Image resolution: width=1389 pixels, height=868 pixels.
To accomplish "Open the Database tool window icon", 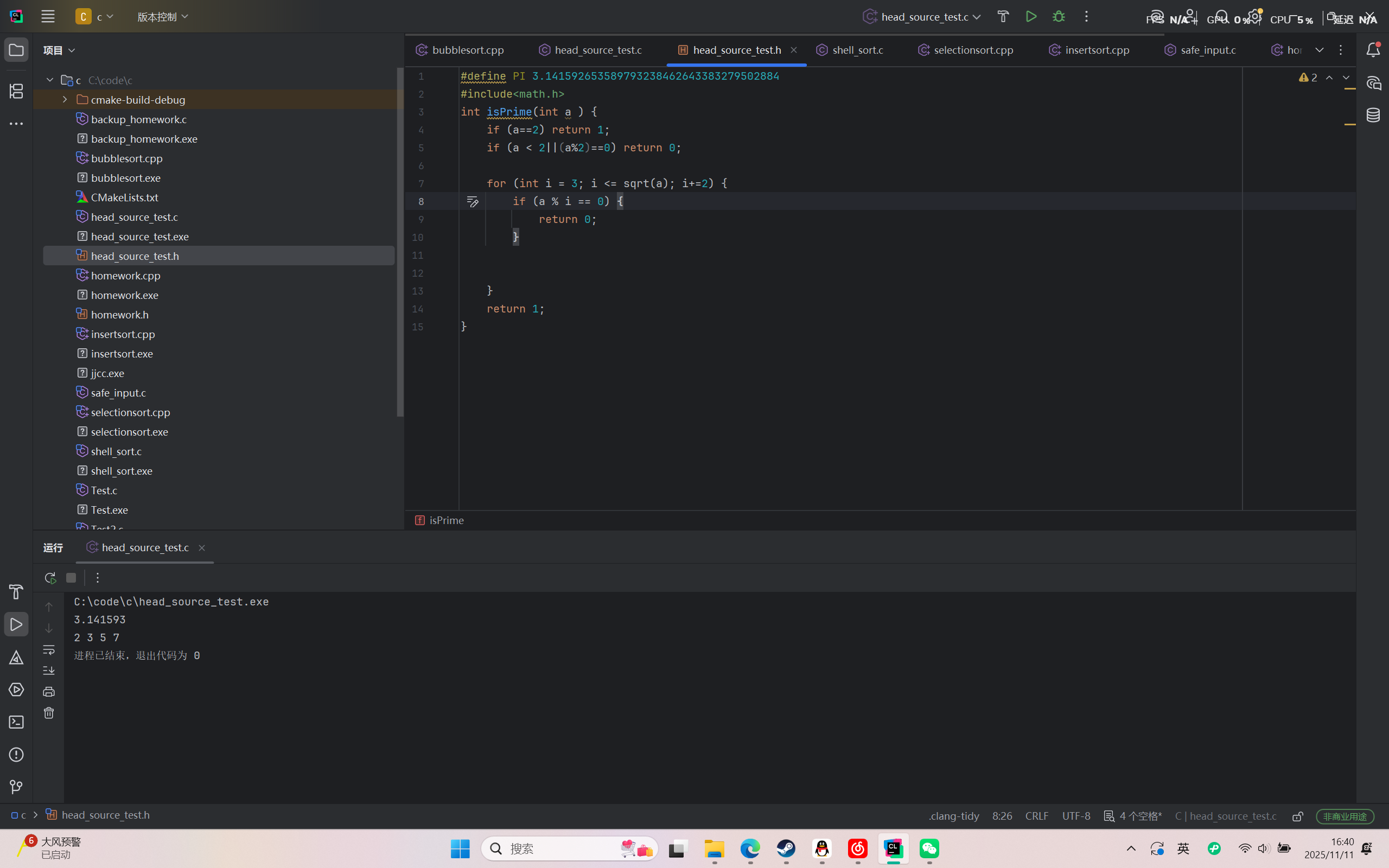I will point(1373,116).
